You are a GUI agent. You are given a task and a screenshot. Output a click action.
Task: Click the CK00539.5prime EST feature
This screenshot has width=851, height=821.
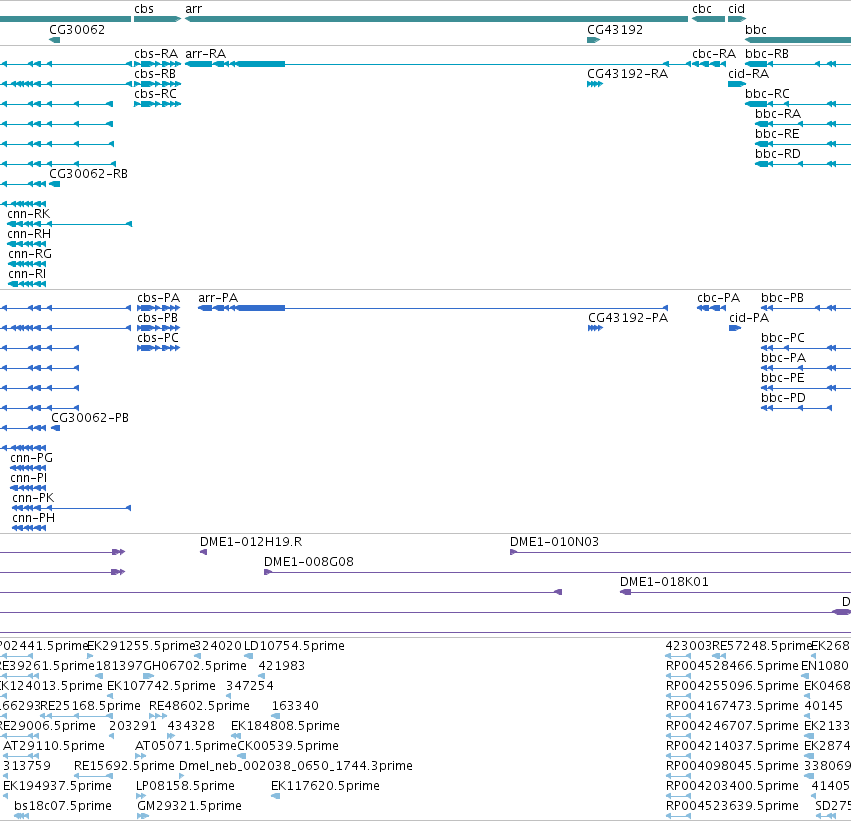[242, 756]
